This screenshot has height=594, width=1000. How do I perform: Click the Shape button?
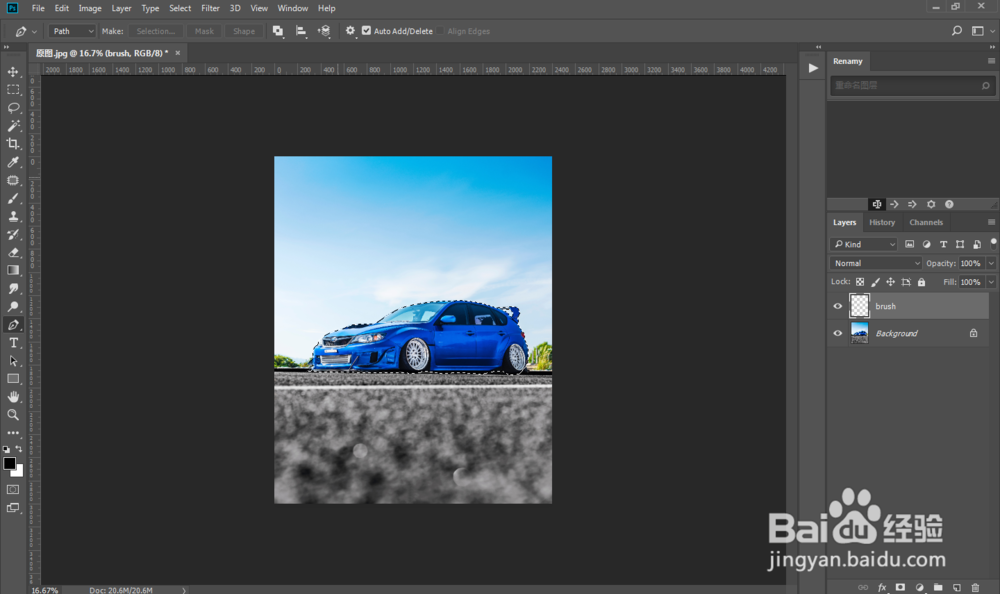pos(244,31)
